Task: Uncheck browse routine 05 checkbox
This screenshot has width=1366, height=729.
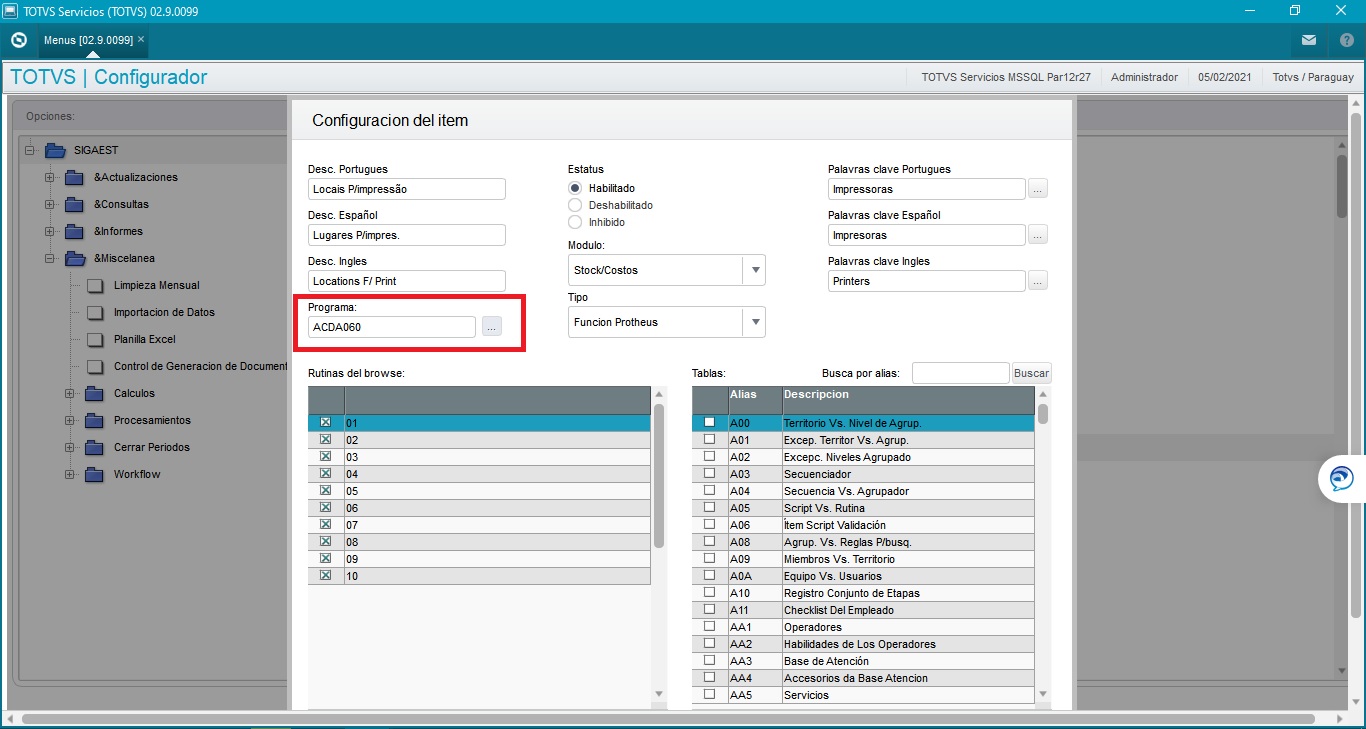Action: (x=325, y=491)
